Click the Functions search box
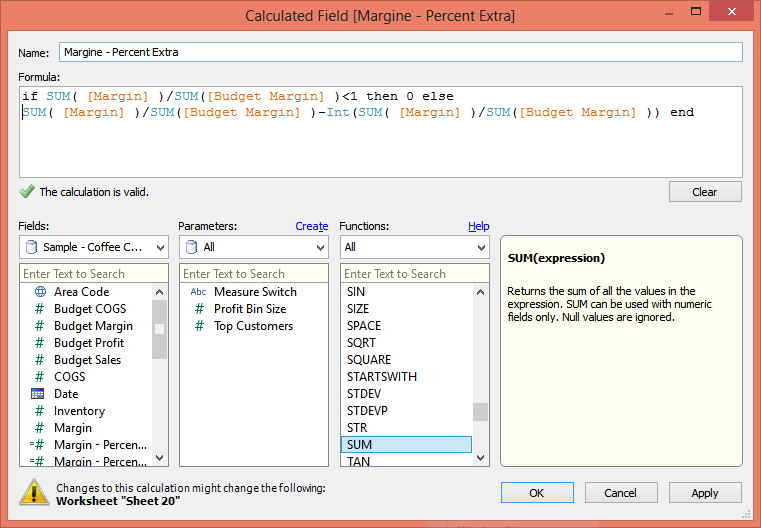Screen dimensions: 761x528 415,274
